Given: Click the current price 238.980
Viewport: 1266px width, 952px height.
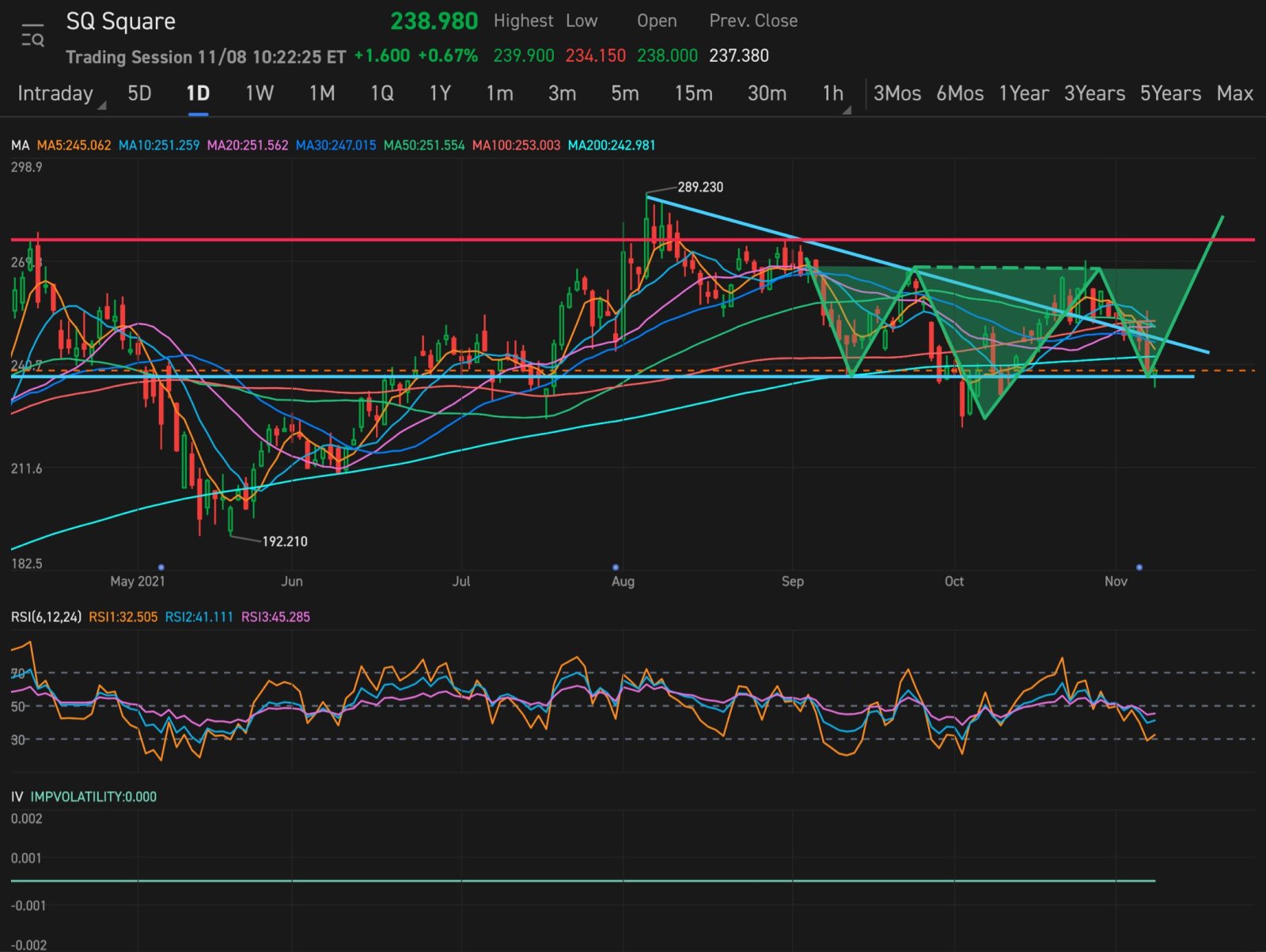Looking at the screenshot, I should click(434, 21).
